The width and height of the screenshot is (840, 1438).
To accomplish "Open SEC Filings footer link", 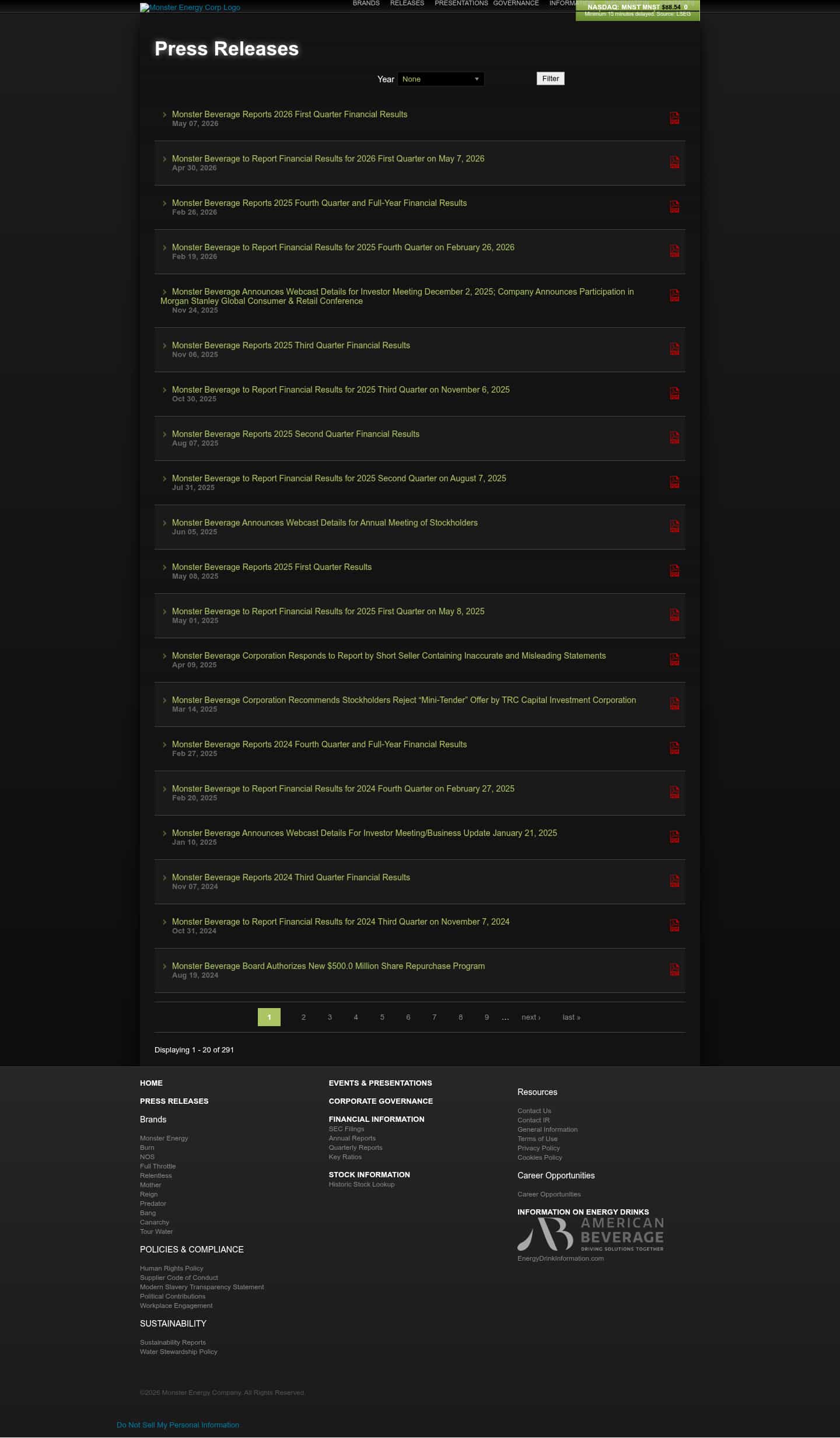I will tap(346, 1129).
